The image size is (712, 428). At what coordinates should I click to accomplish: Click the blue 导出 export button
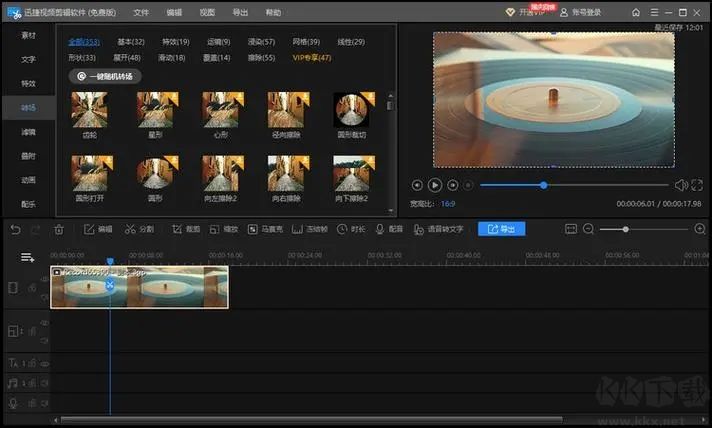tap(501, 229)
